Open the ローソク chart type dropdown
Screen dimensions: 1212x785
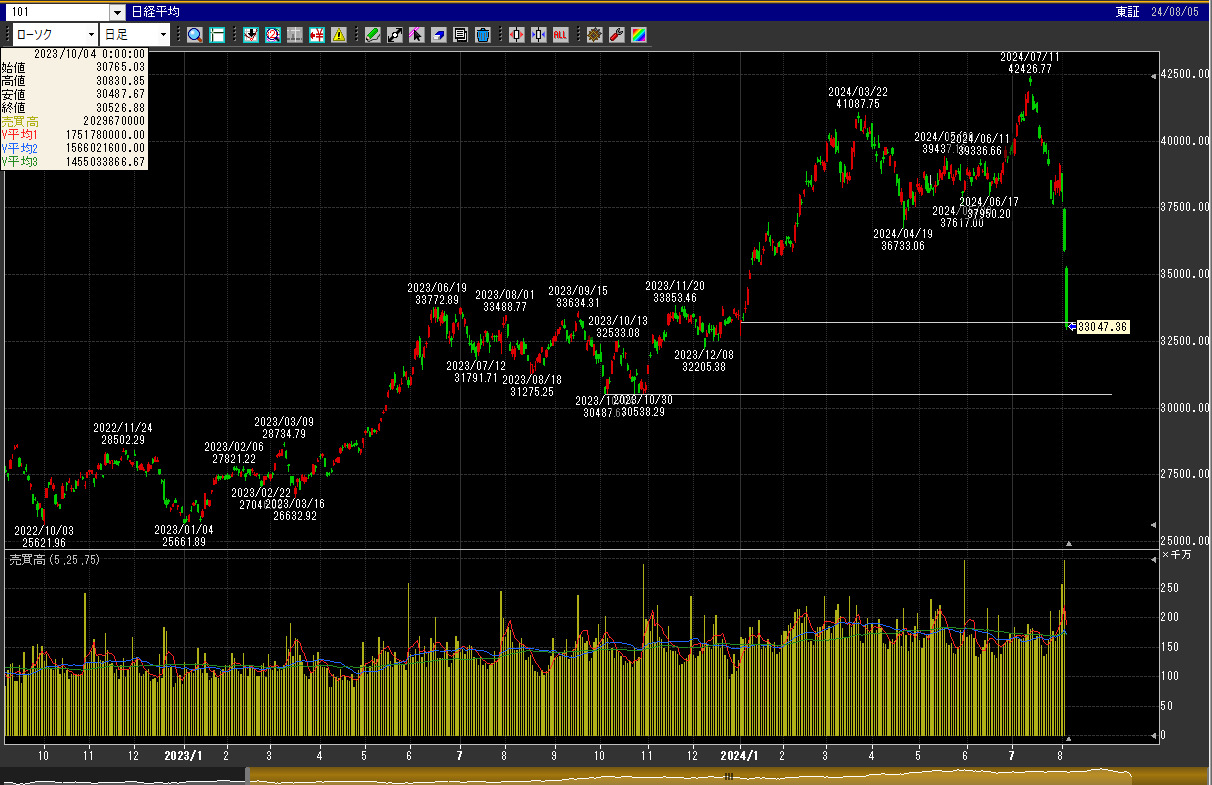click(x=89, y=35)
